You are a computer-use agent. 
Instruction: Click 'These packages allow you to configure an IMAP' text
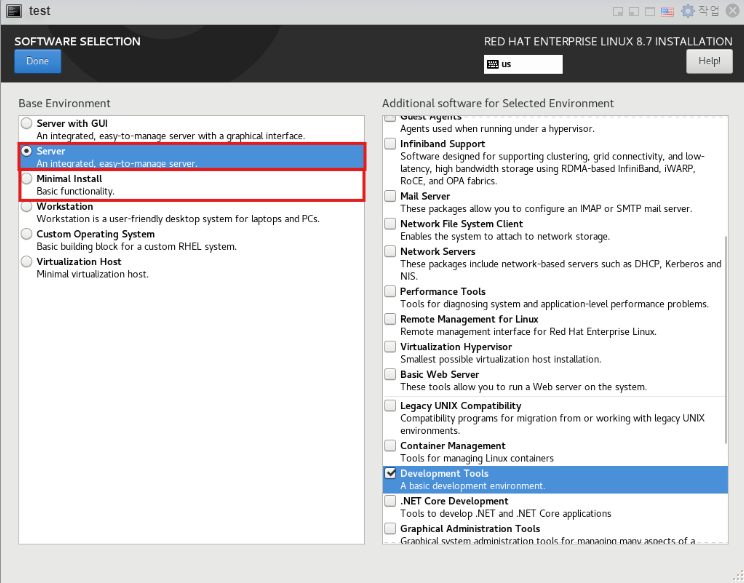[x=546, y=209]
